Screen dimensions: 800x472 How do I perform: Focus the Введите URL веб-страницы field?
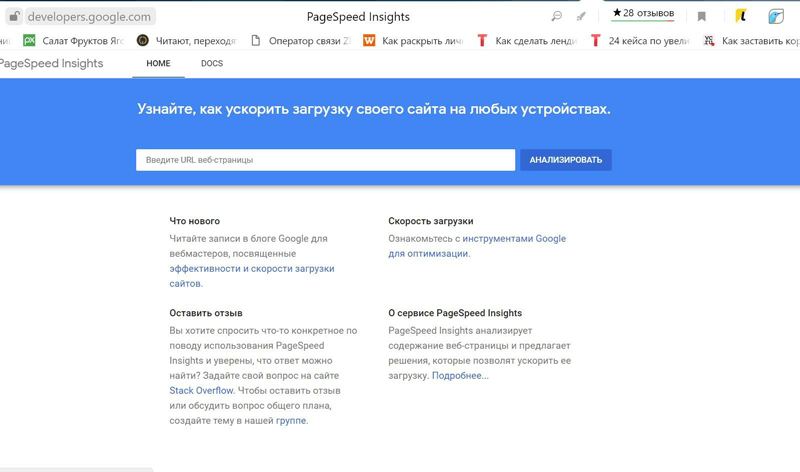coord(326,160)
